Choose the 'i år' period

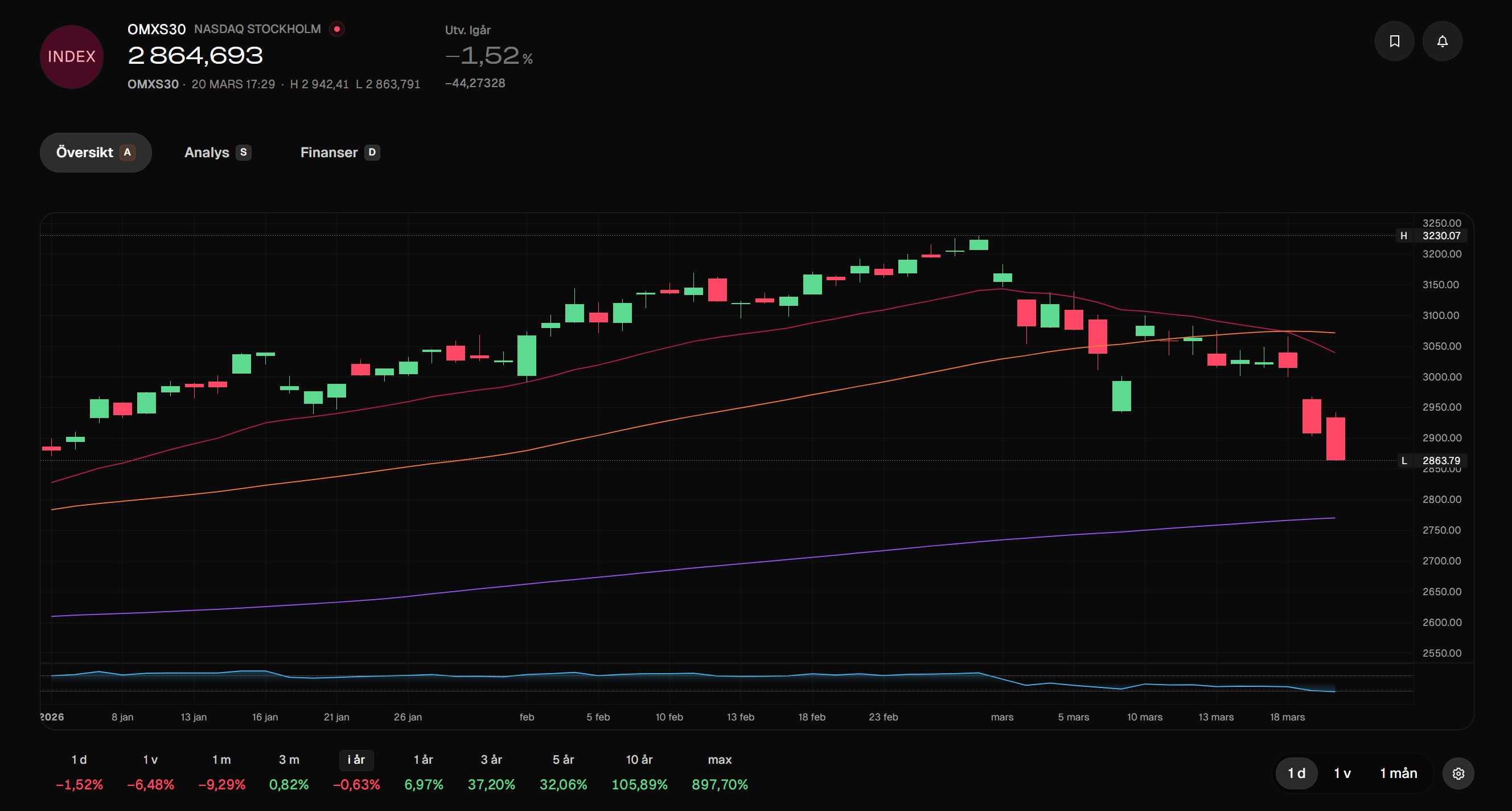(x=356, y=760)
